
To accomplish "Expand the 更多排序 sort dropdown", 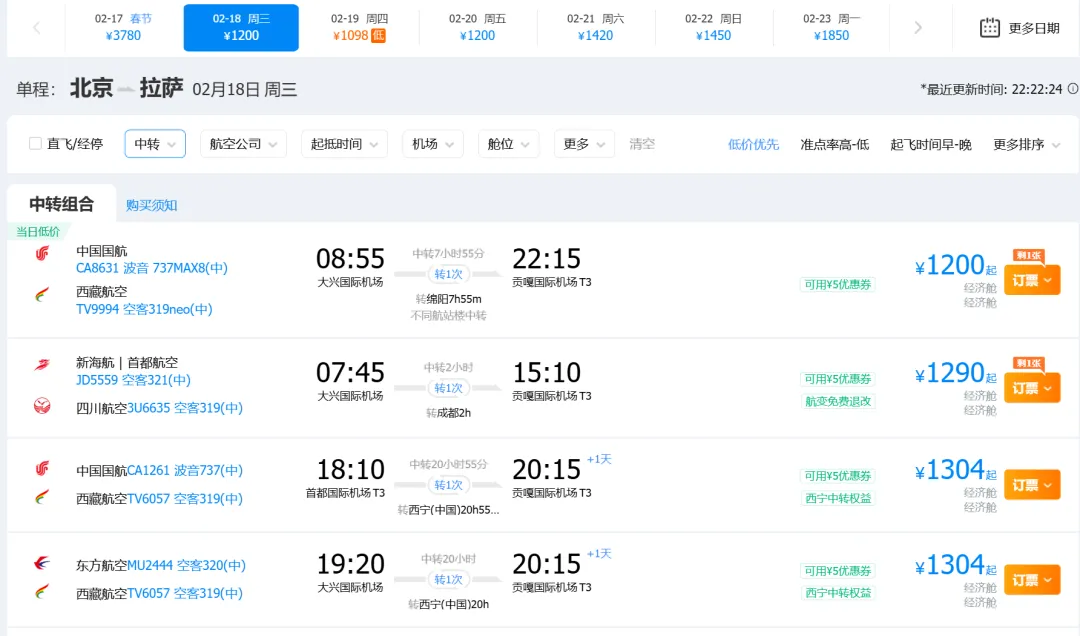I will (x=1026, y=144).
